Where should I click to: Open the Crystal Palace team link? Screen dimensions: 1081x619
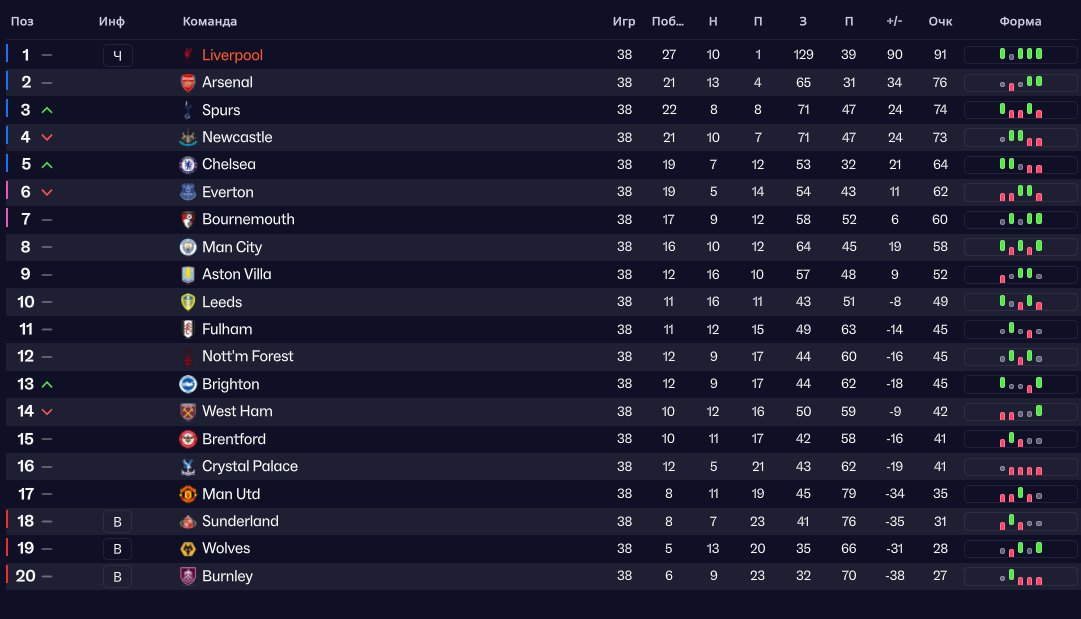pyautogui.click(x=250, y=466)
